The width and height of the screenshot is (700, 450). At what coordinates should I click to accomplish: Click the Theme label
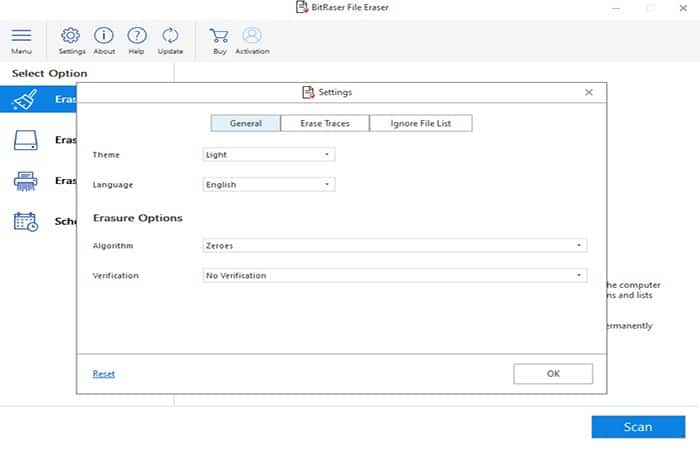[x=106, y=155]
